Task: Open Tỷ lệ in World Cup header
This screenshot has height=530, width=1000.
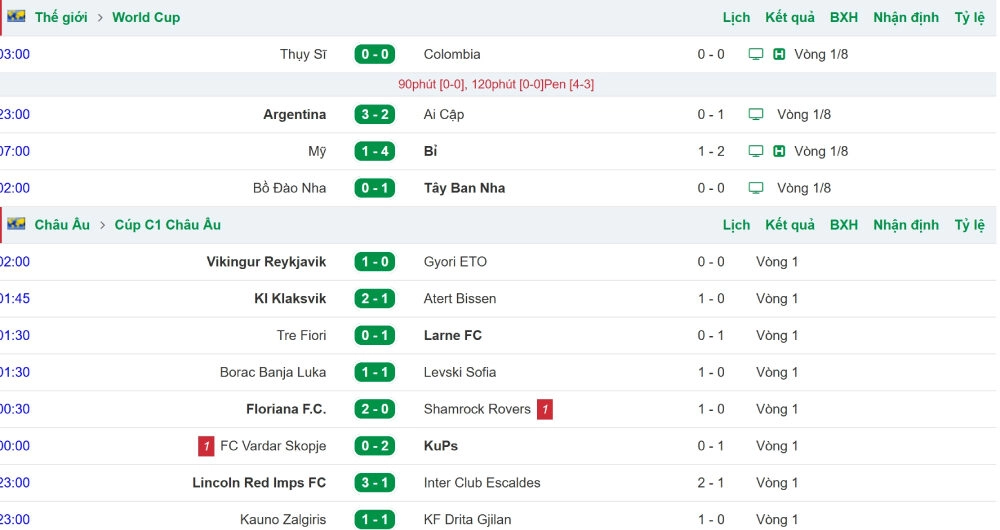Action: pyautogui.click(x=969, y=17)
